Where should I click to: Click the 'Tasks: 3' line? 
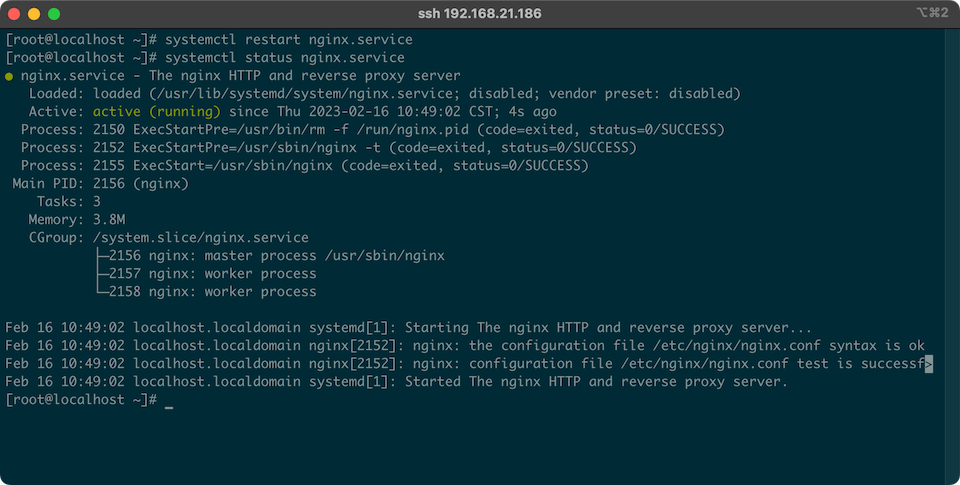(x=69, y=201)
